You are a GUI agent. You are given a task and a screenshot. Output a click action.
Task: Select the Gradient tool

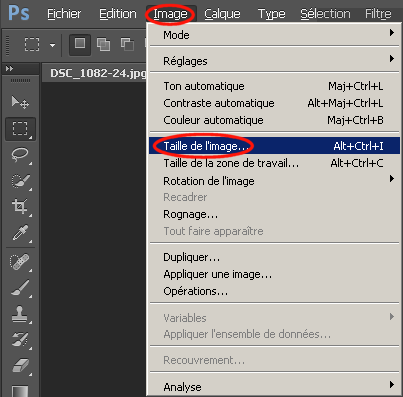click(20, 391)
